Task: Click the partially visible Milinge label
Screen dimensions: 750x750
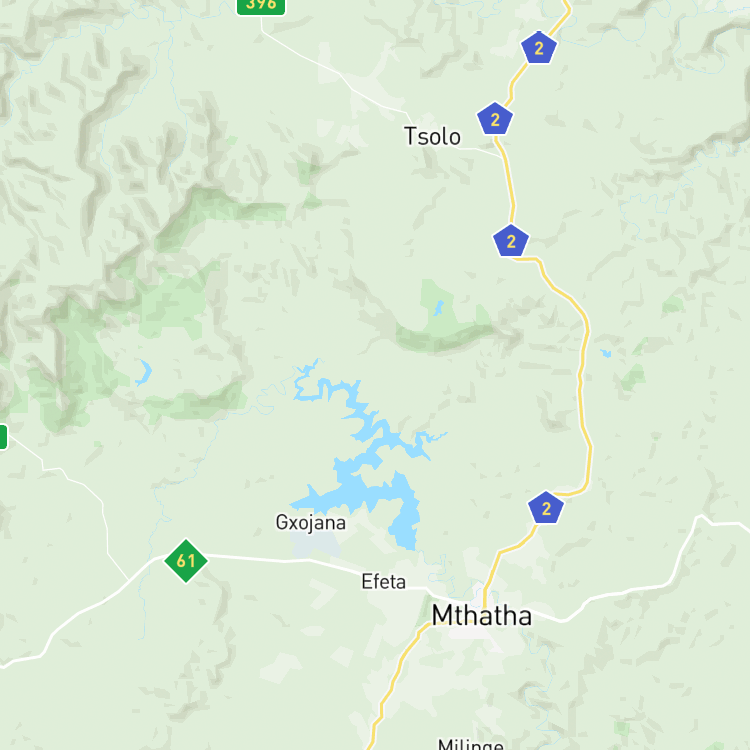Action: (471, 744)
